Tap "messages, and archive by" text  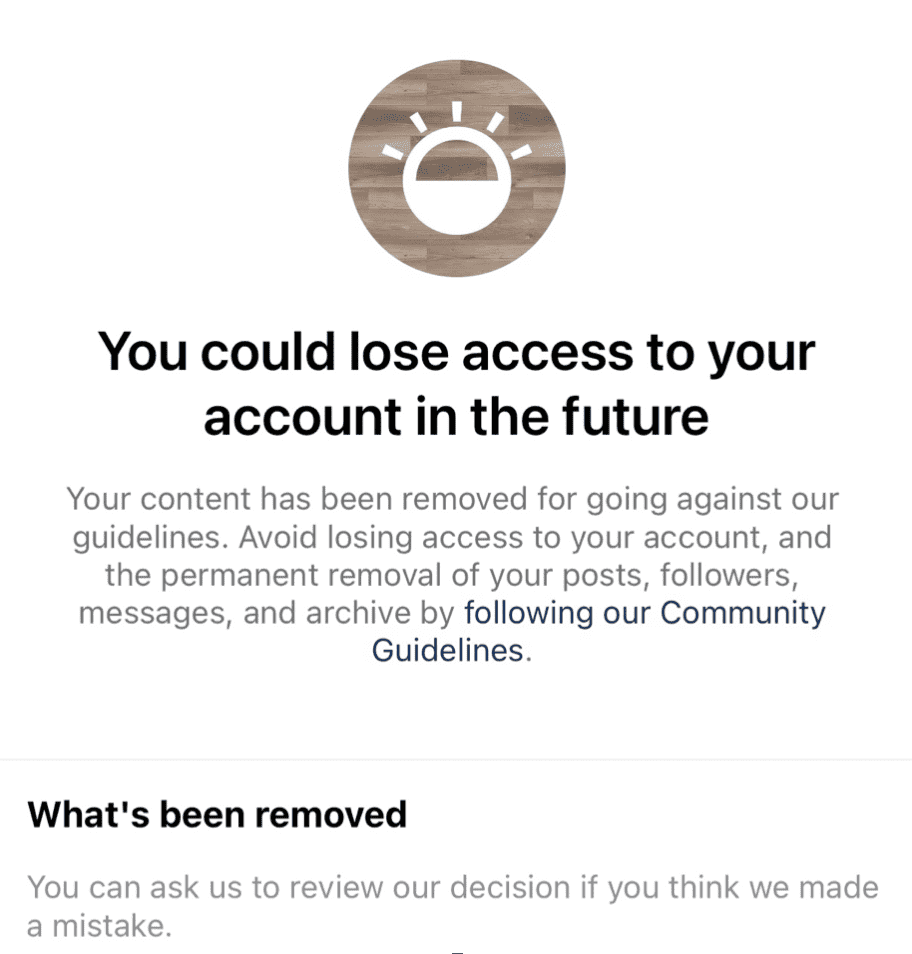[266, 612]
